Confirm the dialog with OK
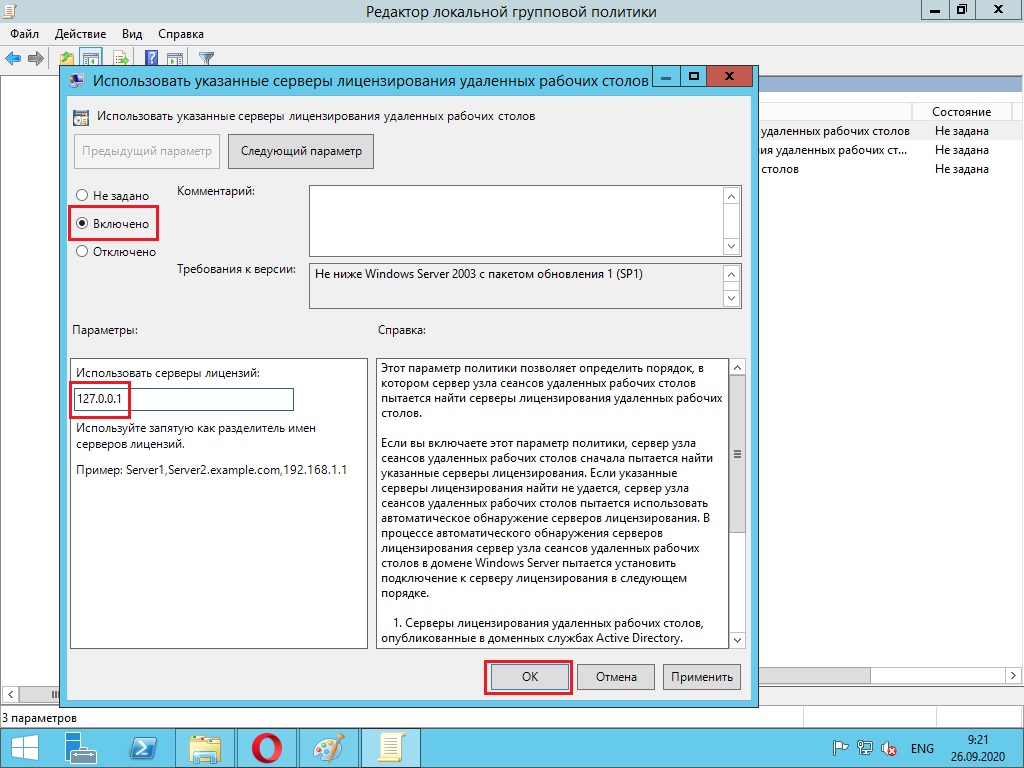Viewport: 1024px width, 768px height. pyautogui.click(x=530, y=677)
